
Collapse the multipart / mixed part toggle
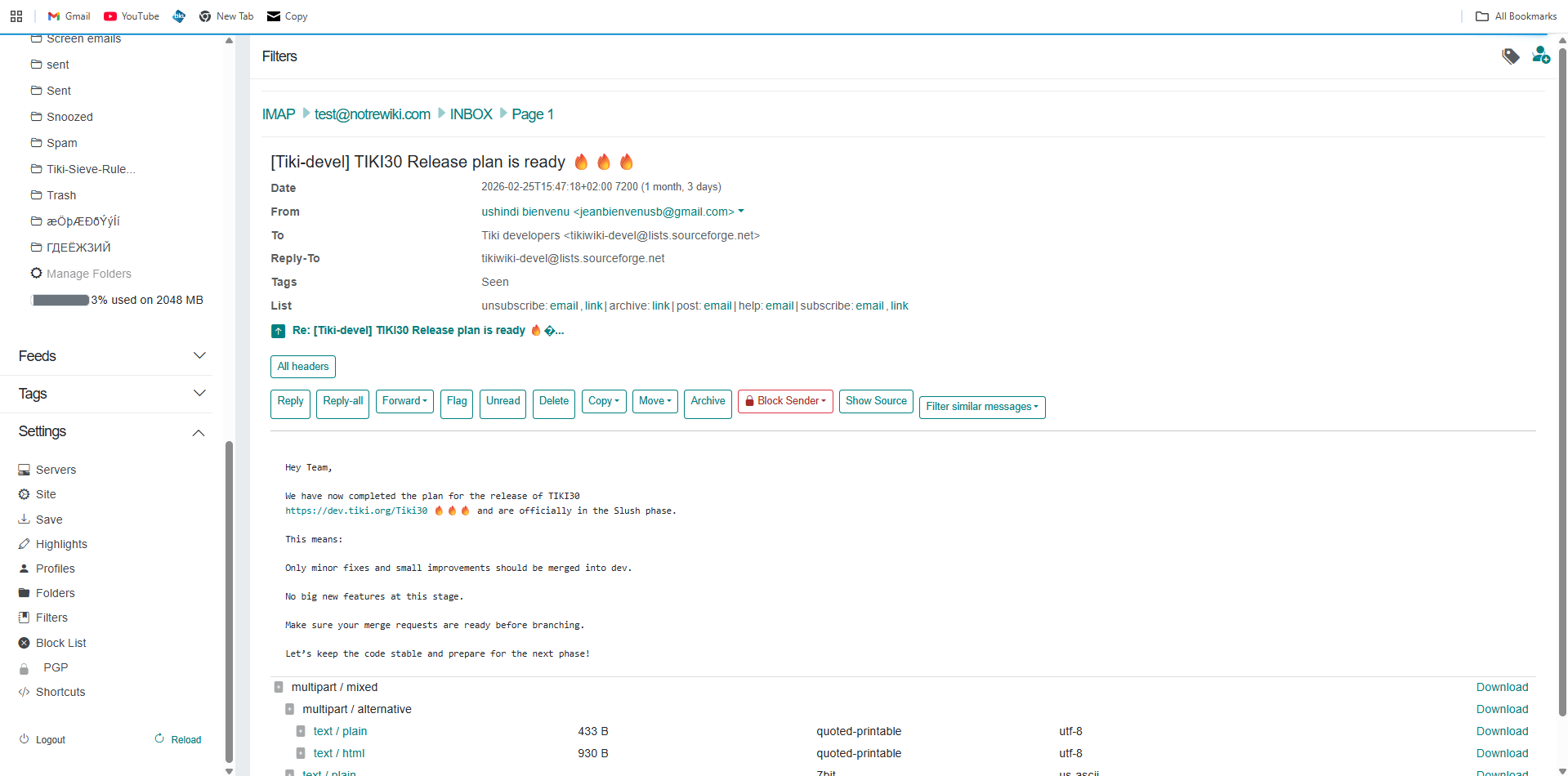click(279, 687)
